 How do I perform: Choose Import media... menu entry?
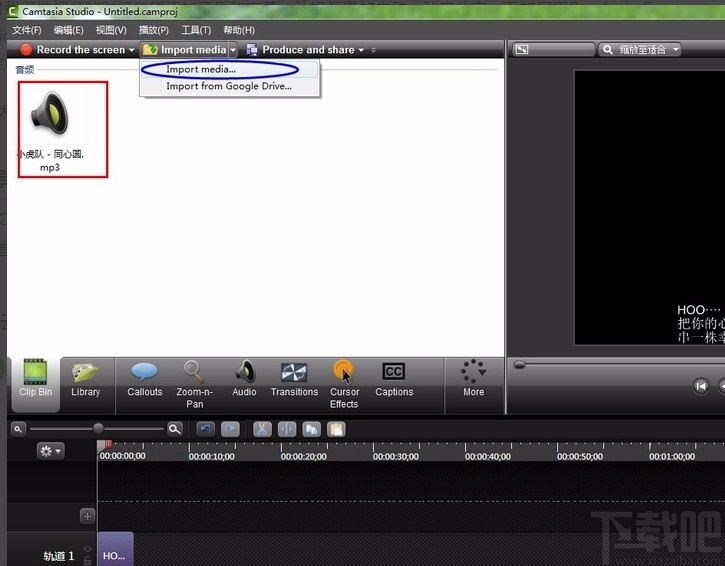pos(229,69)
